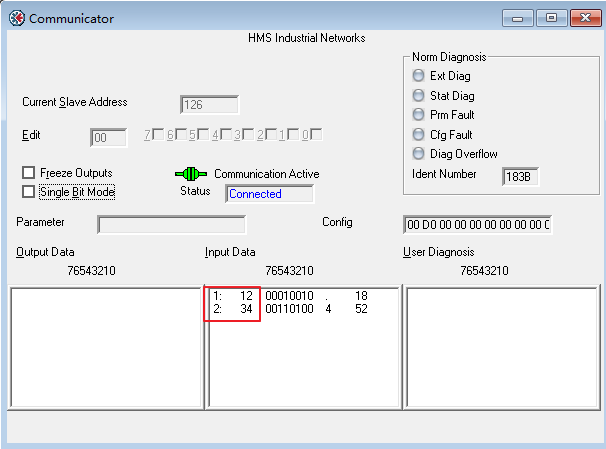The image size is (606, 449).
Task: Close the Communicator window
Action: pos(586,18)
